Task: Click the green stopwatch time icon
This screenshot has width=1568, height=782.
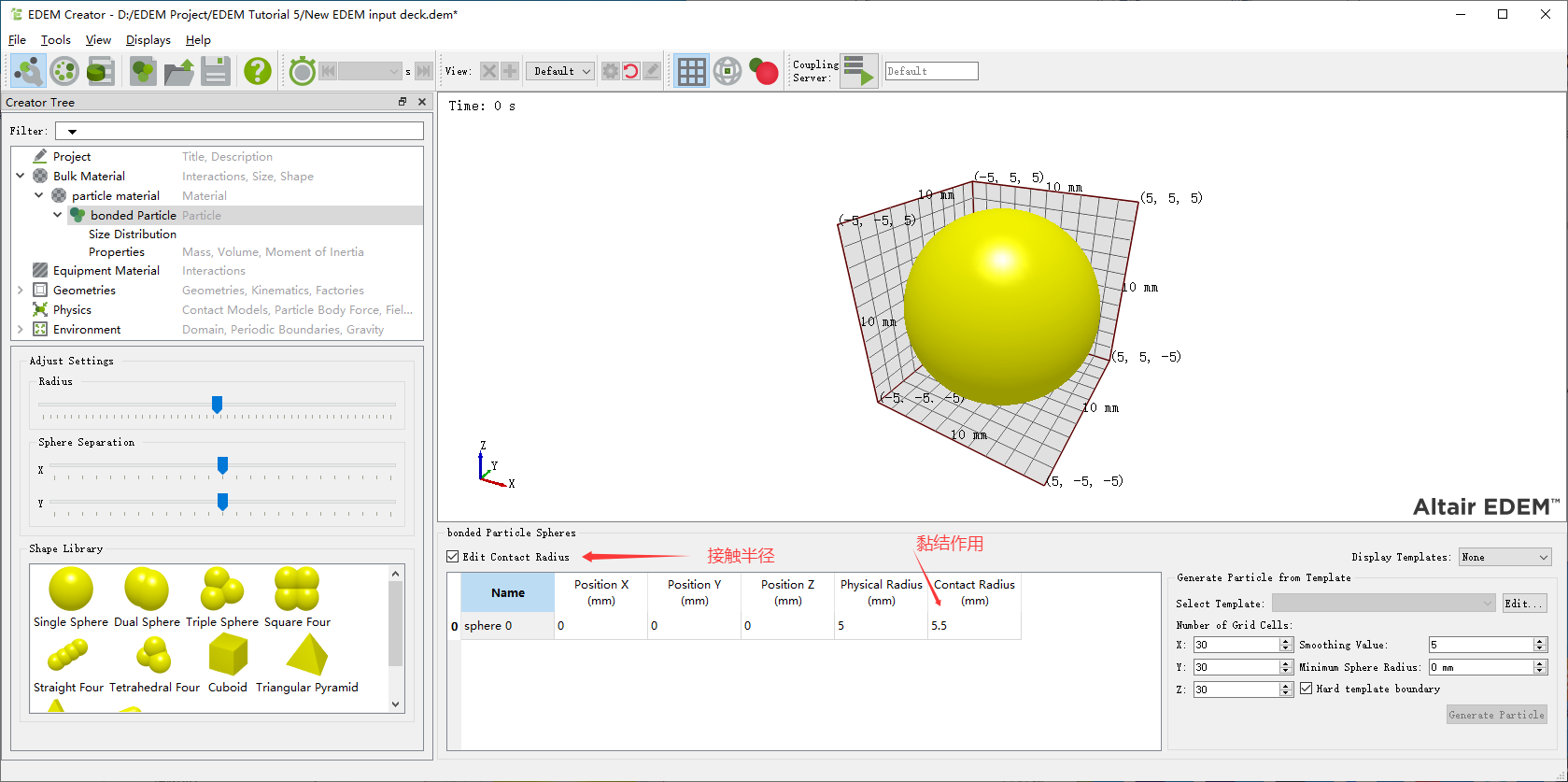Action: (302, 71)
